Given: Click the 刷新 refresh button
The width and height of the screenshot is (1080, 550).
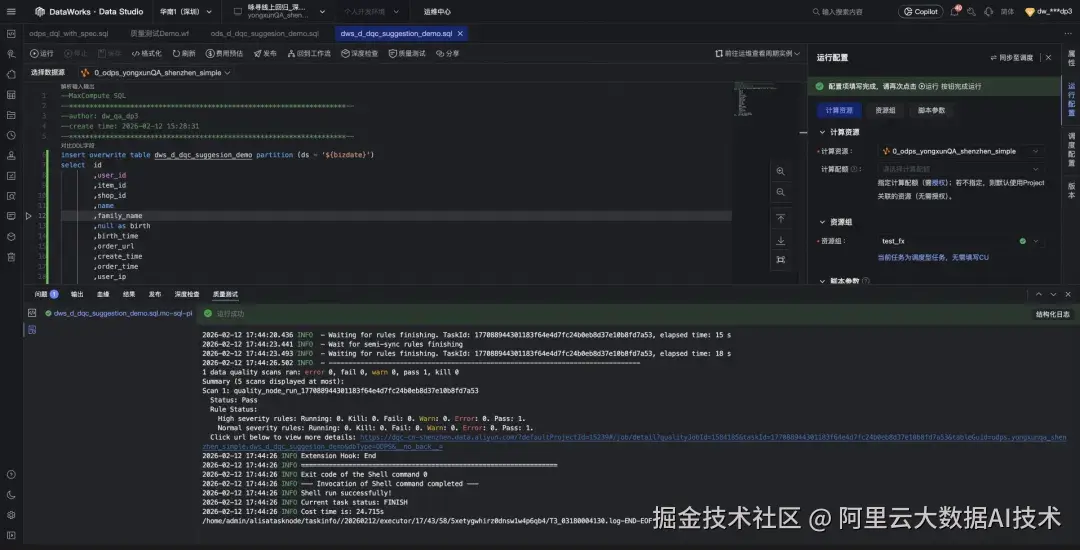Looking at the screenshot, I should pyautogui.click(x=184, y=53).
